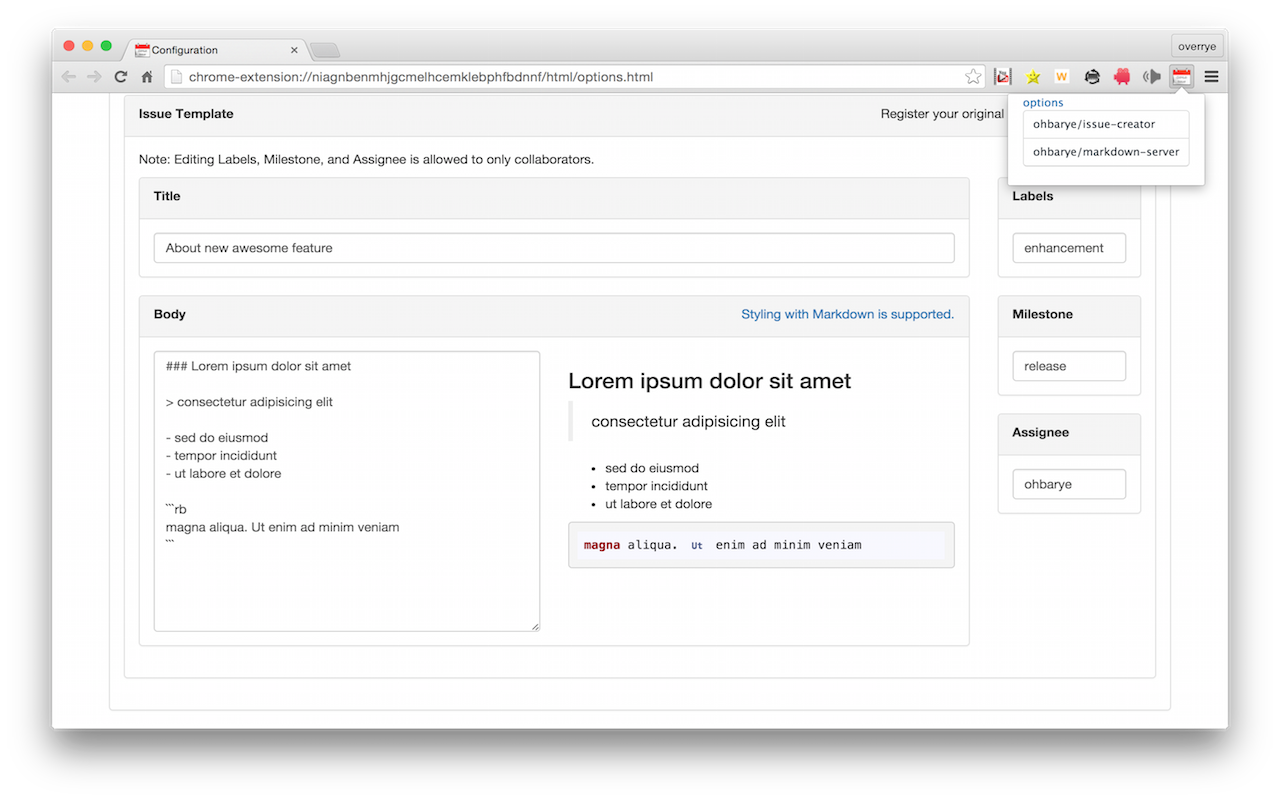1280x800 pixels.
Task: Click the black circular arrows extension icon
Action: pyautogui.click(x=1092, y=77)
